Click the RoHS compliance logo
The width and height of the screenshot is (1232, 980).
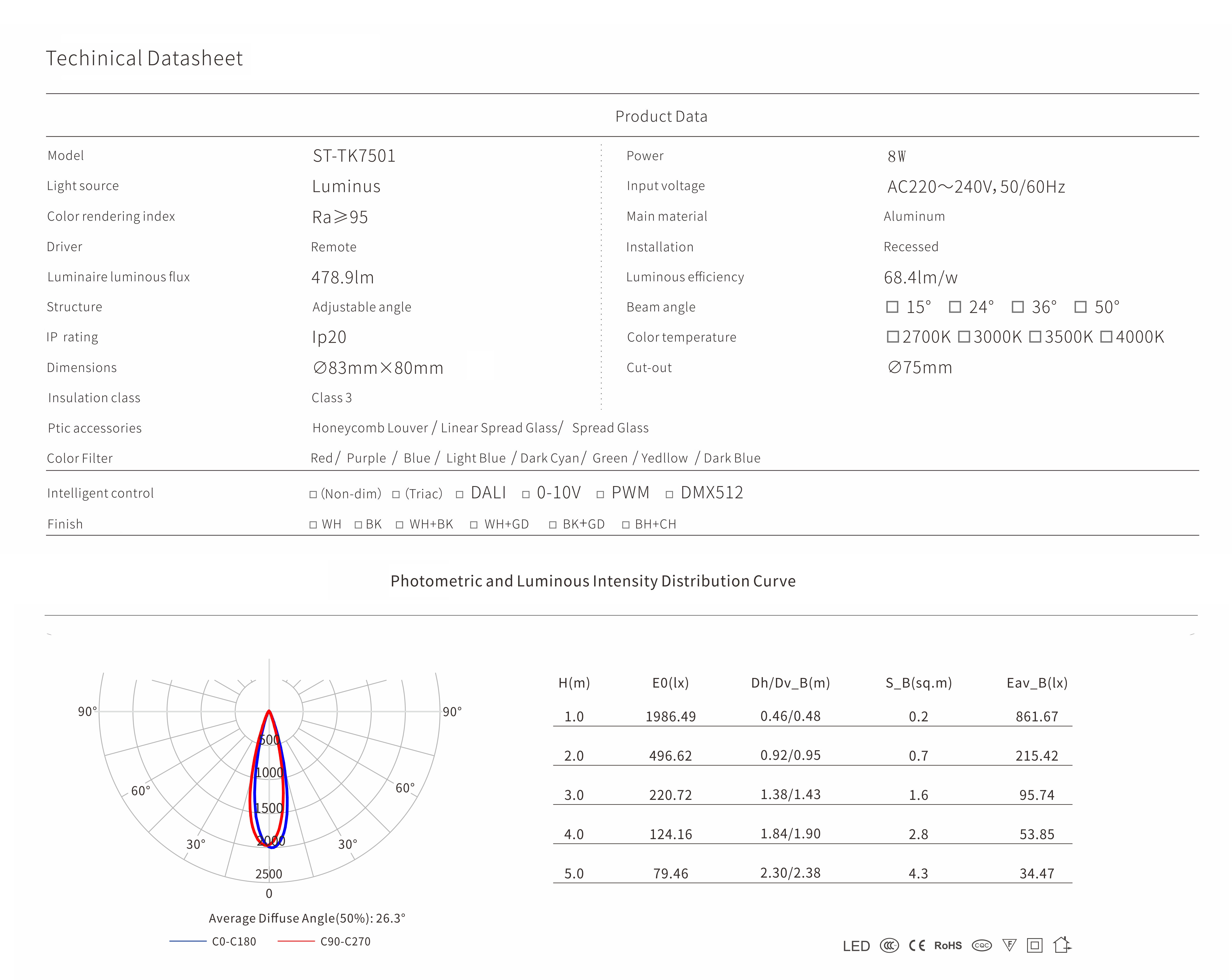[948, 946]
